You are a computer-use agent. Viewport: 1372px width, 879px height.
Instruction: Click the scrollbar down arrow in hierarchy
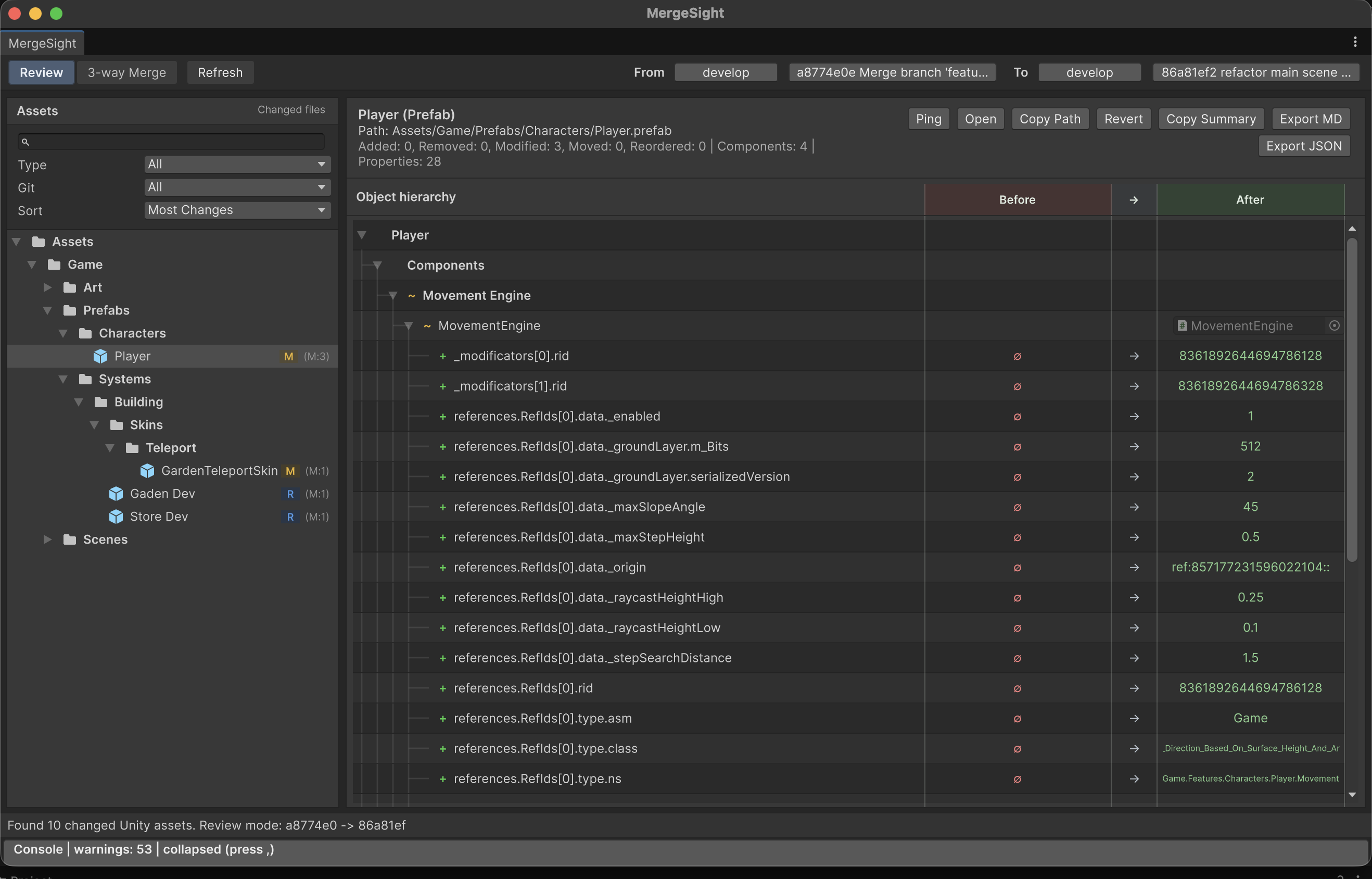click(x=1352, y=795)
